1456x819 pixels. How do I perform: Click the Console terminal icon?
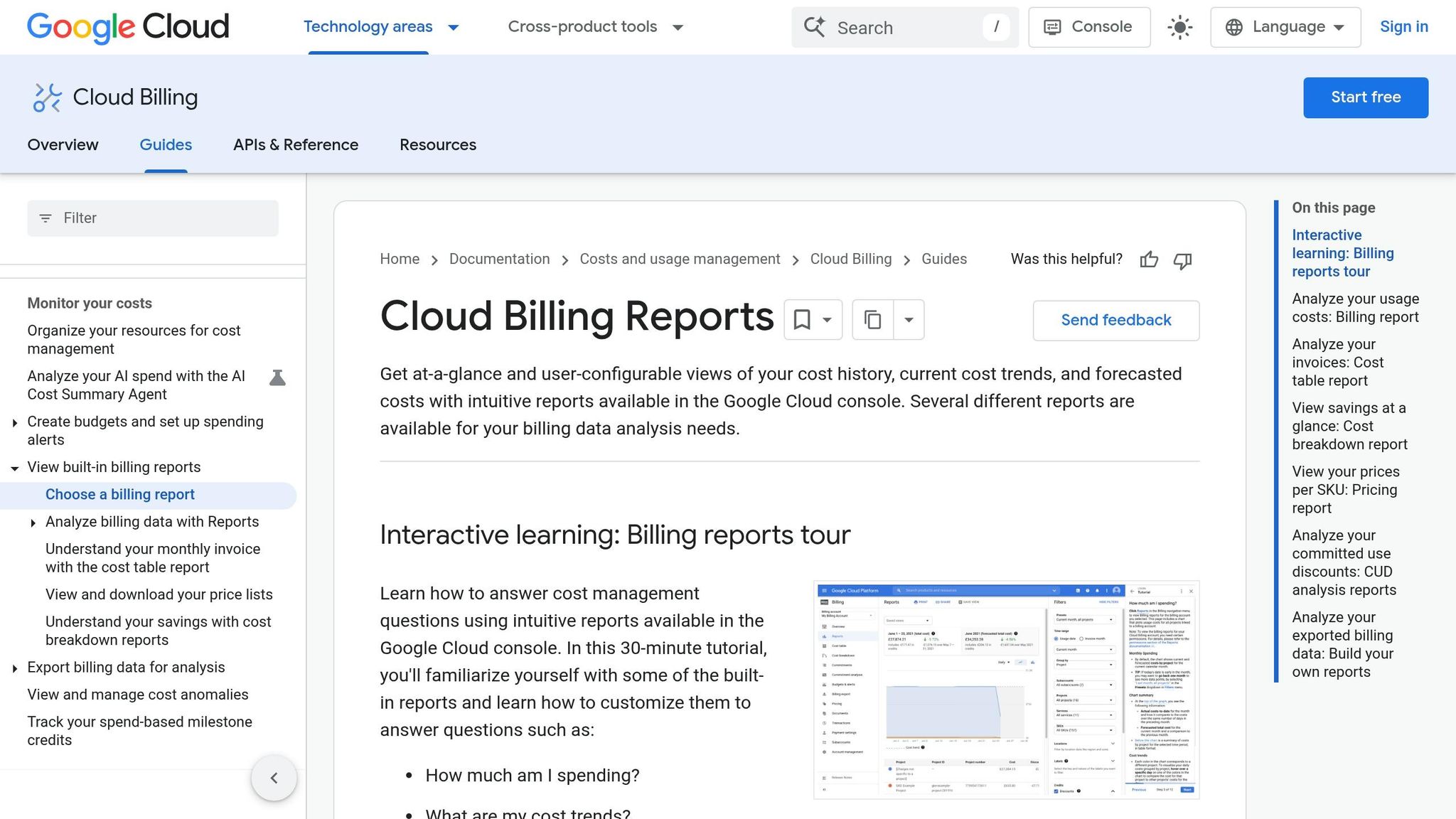[x=1052, y=27]
